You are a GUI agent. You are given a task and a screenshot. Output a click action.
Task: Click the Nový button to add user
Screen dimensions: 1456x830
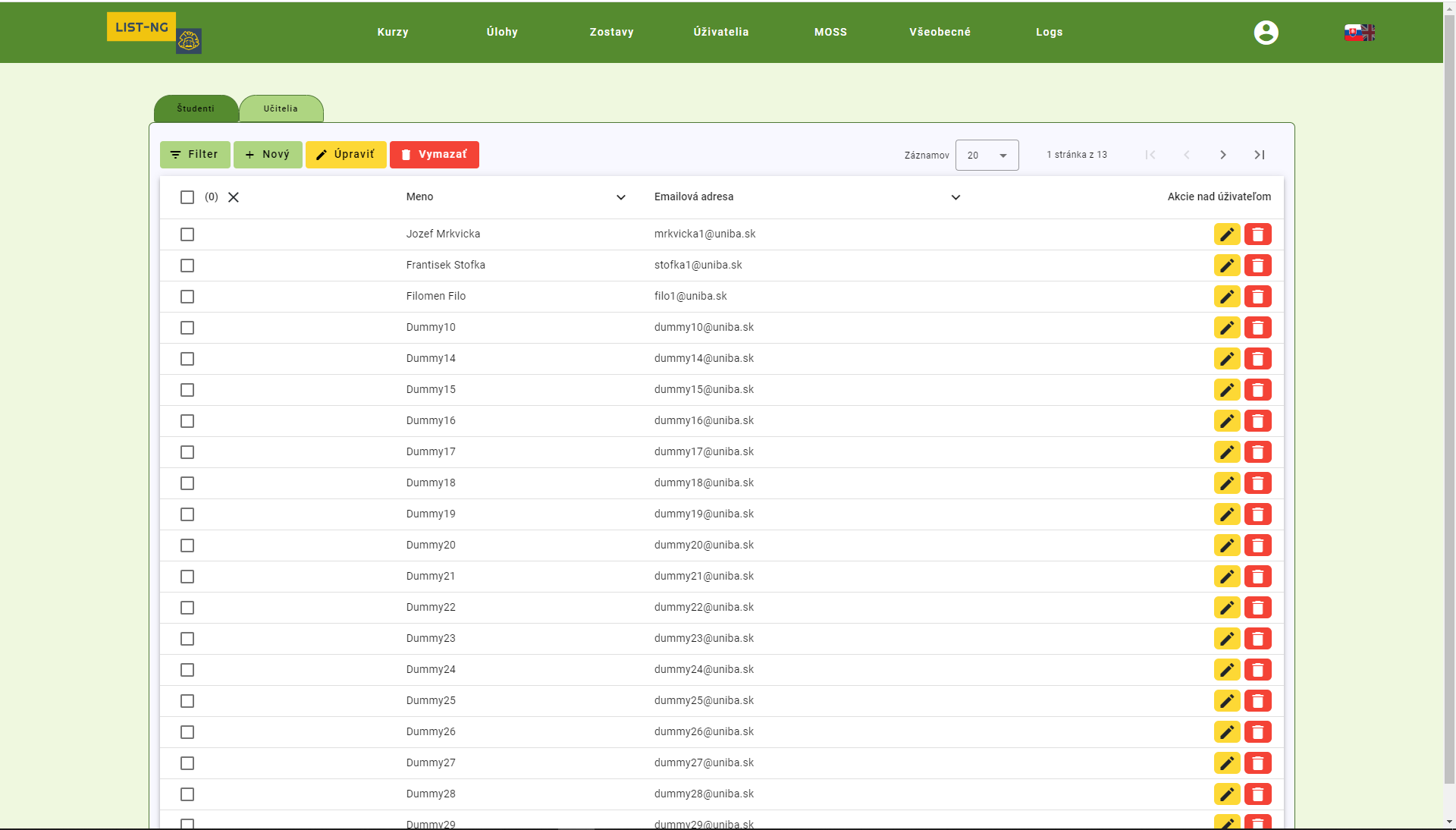268,155
